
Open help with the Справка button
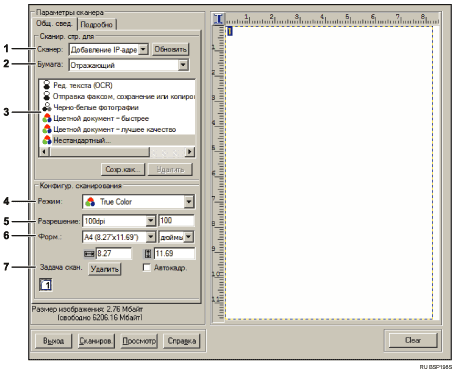point(182,341)
